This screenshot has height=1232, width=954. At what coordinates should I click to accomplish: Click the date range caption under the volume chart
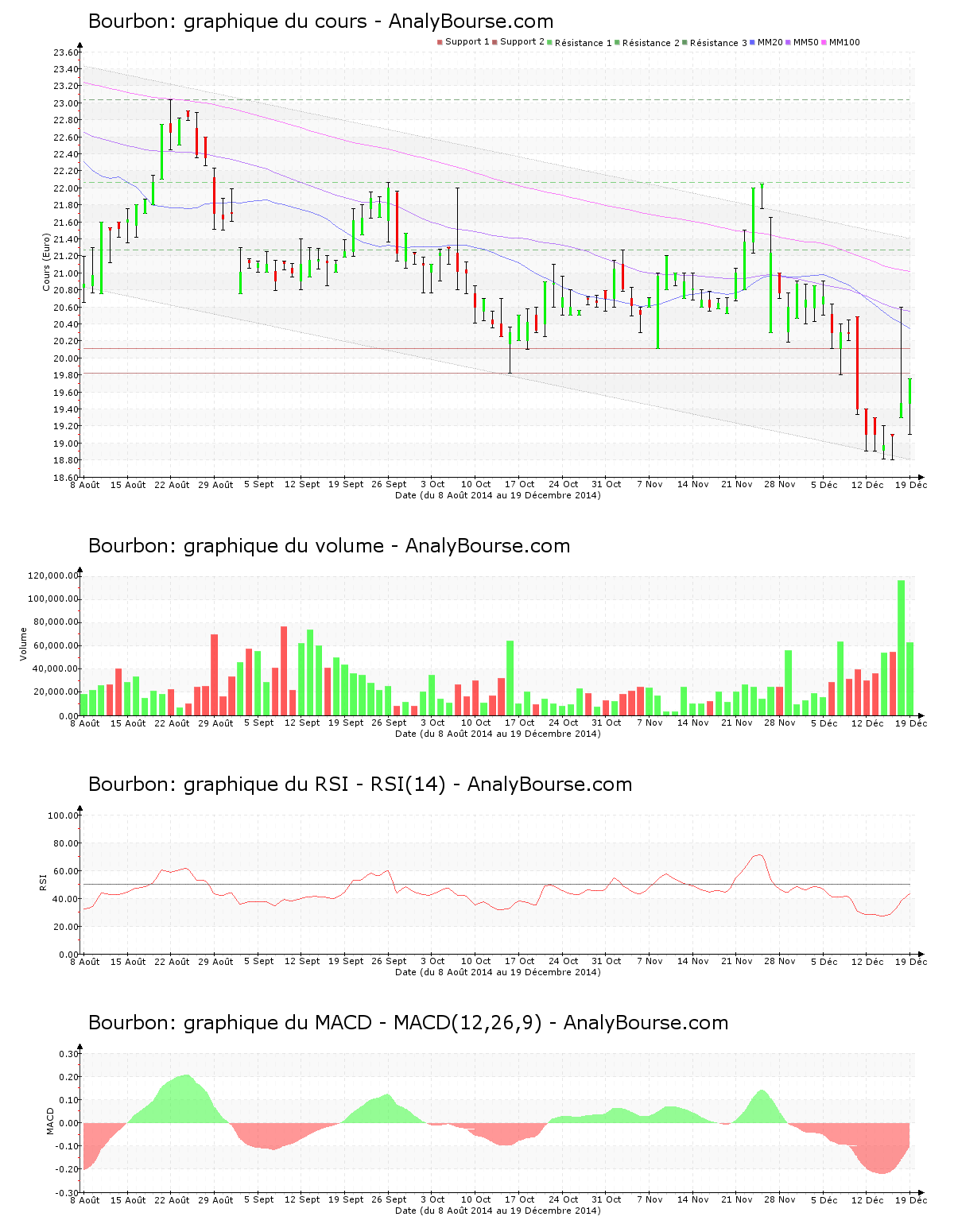(x=498, y=734)
